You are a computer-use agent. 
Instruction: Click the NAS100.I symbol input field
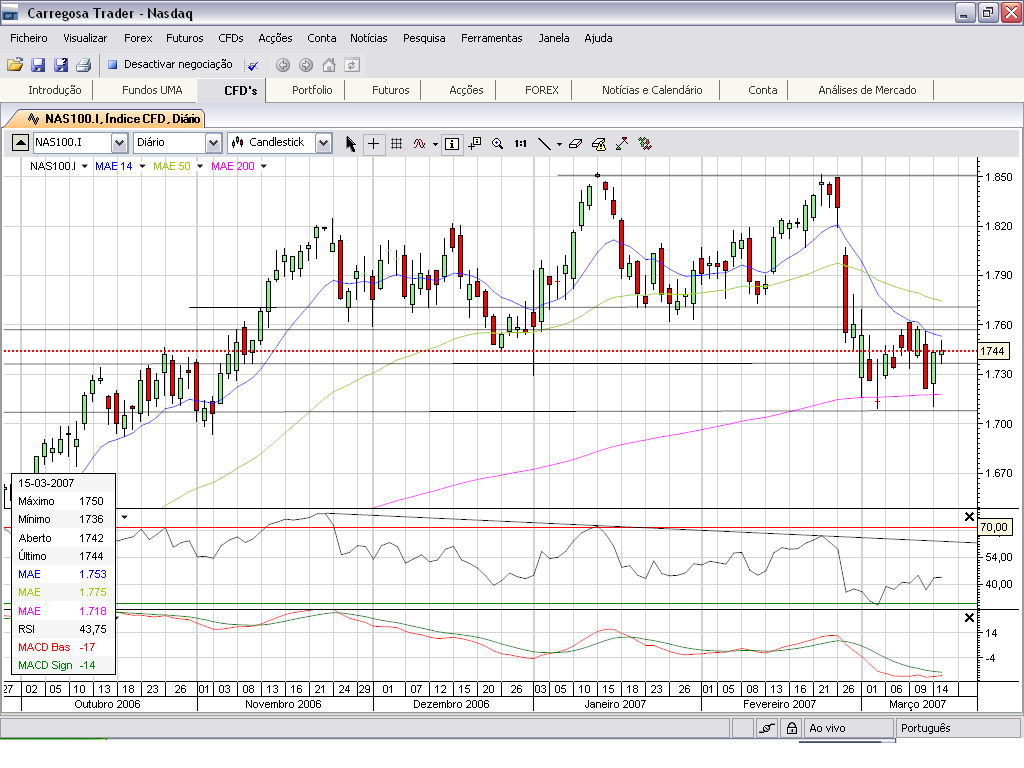[x=72, y=142]
